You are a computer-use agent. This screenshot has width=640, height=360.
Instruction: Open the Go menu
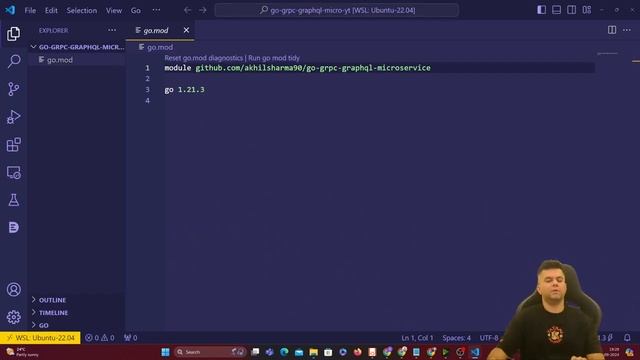pos(136,10)
